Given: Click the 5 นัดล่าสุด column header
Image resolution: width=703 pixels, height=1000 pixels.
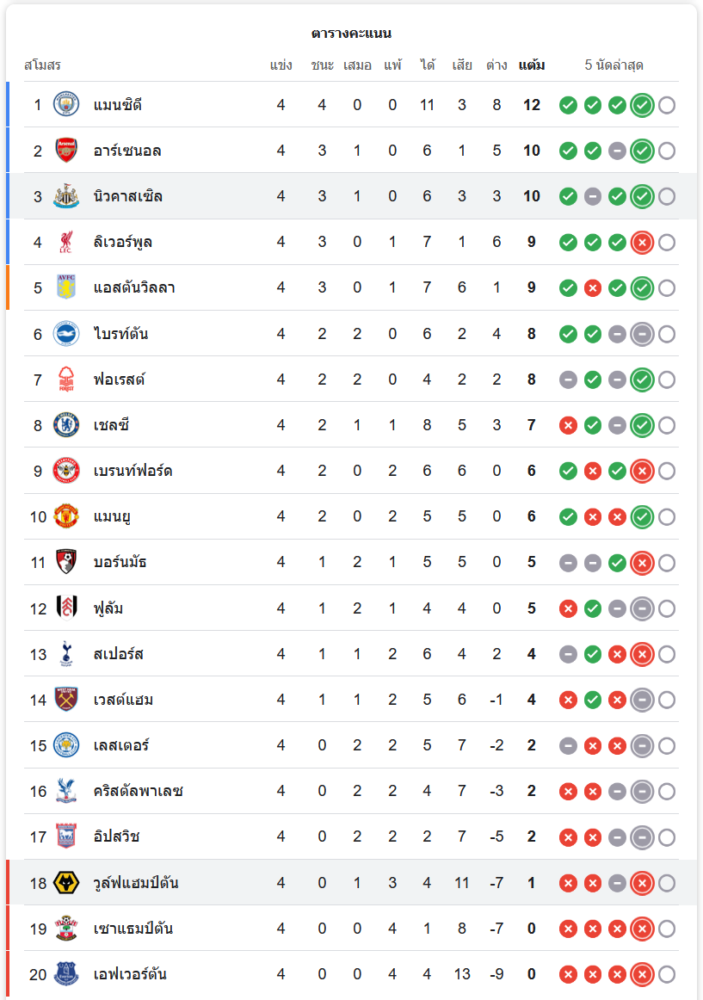Looking at the screenshot, I should point(614,66).
